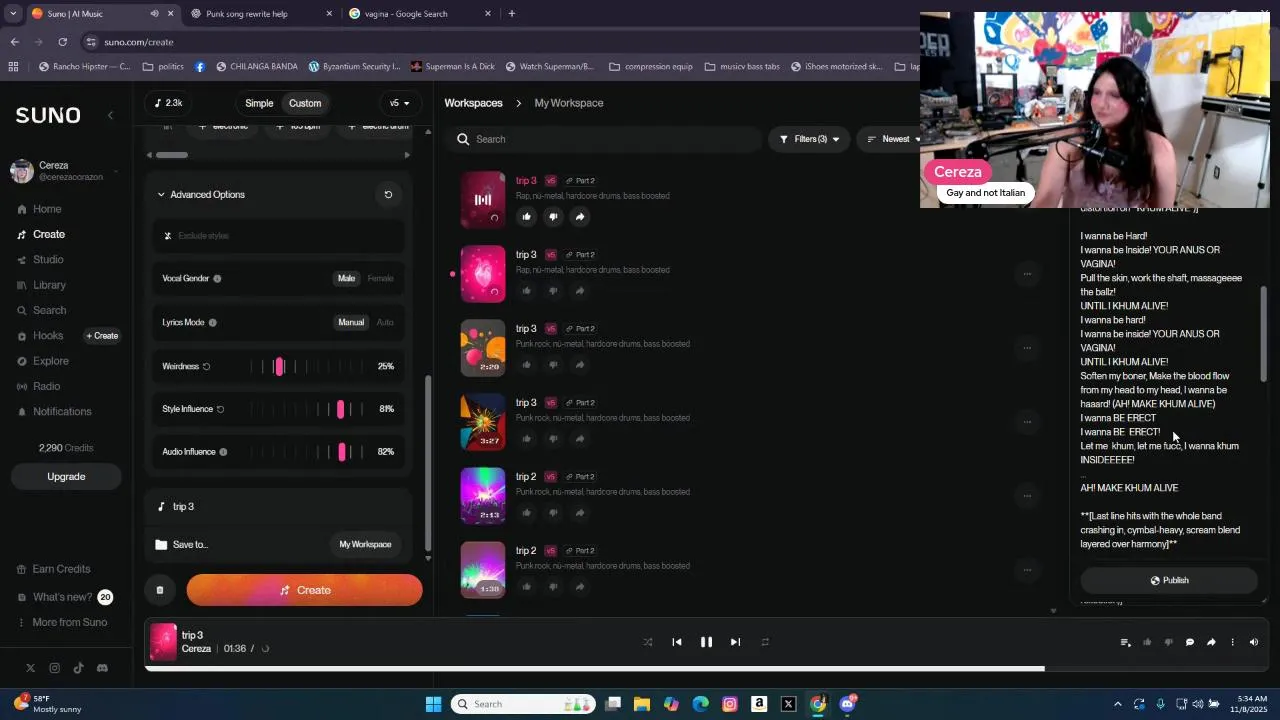
Task: Open the Newest sort dropdown
Action: [x=888, y=139]
